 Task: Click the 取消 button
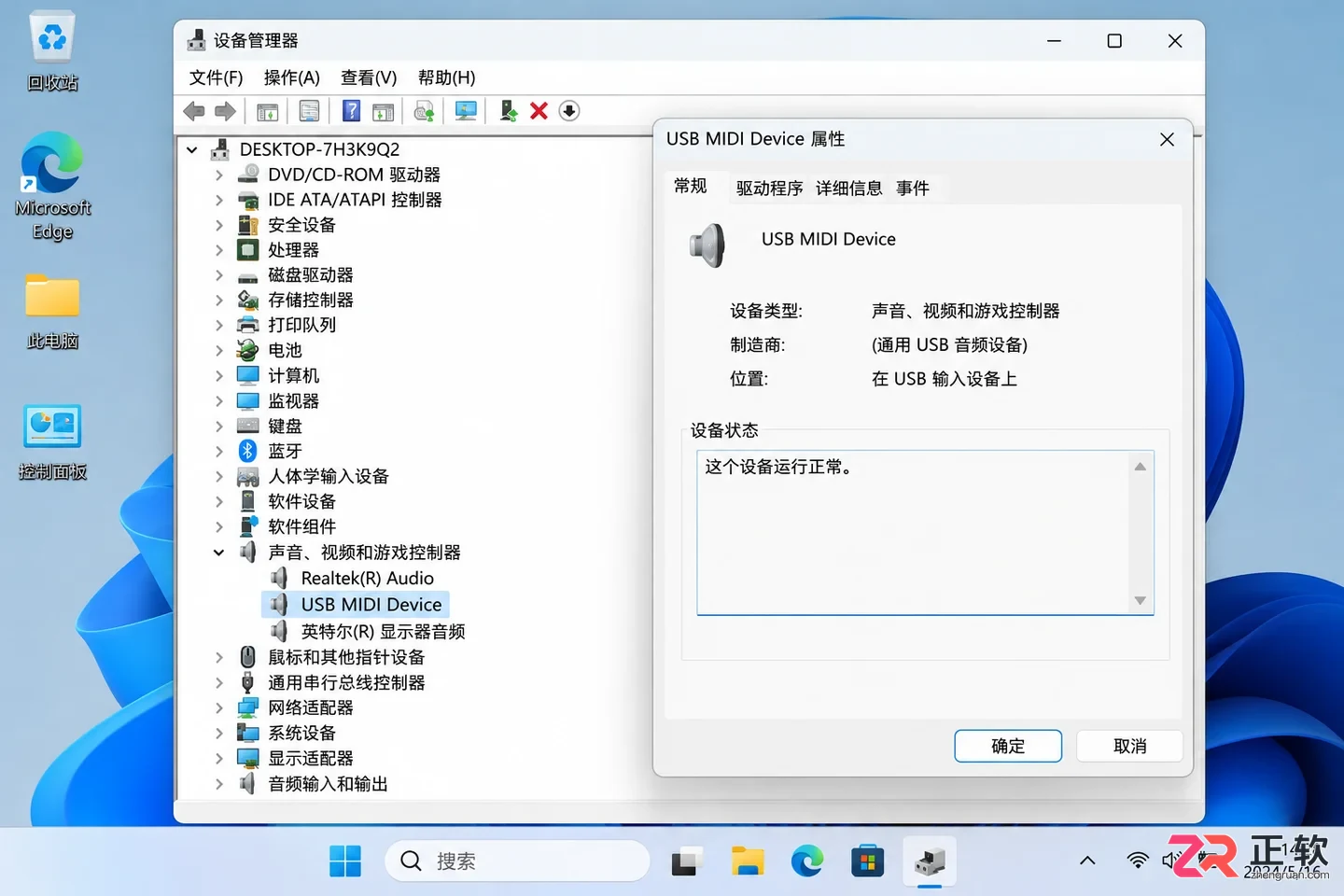tap(1130, 746)
